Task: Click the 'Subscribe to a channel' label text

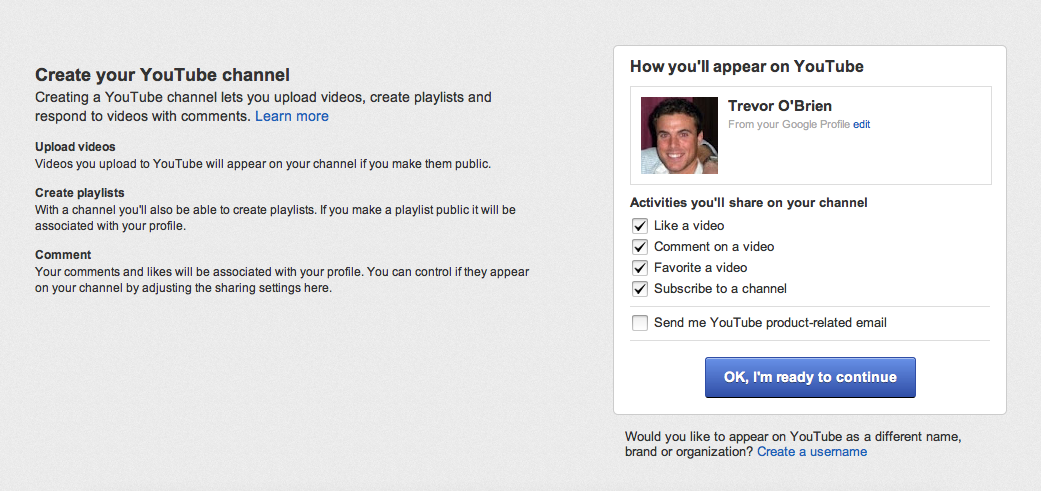Action: click(720, 289)
